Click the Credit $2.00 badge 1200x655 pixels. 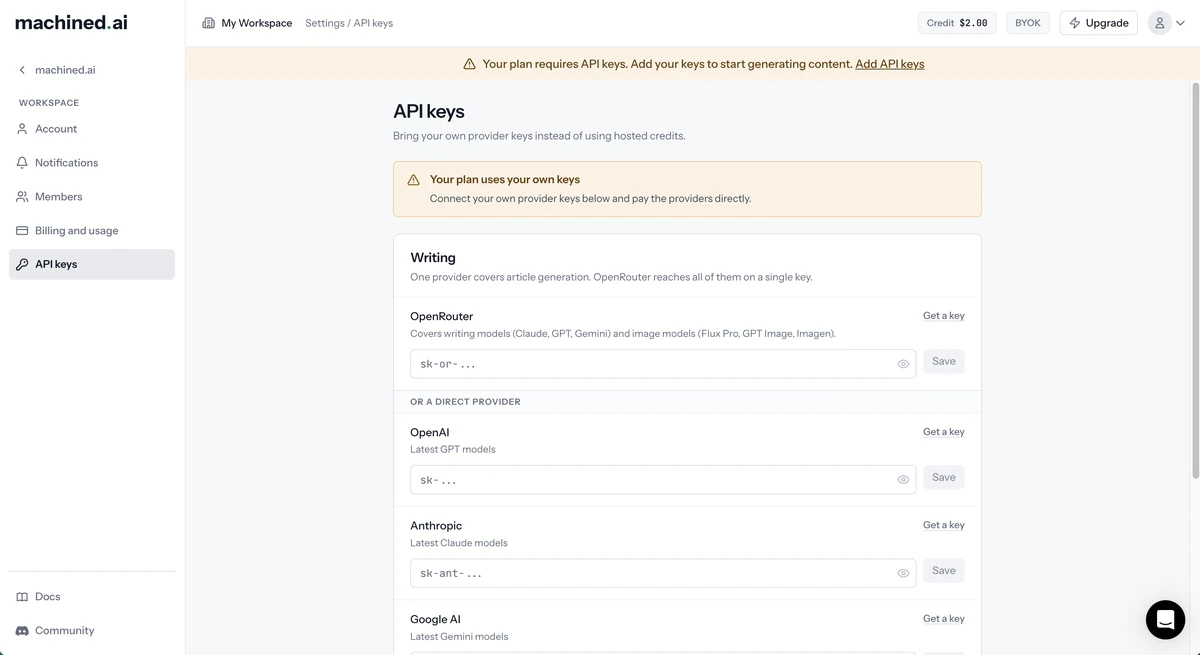click(x=957, y=23)
